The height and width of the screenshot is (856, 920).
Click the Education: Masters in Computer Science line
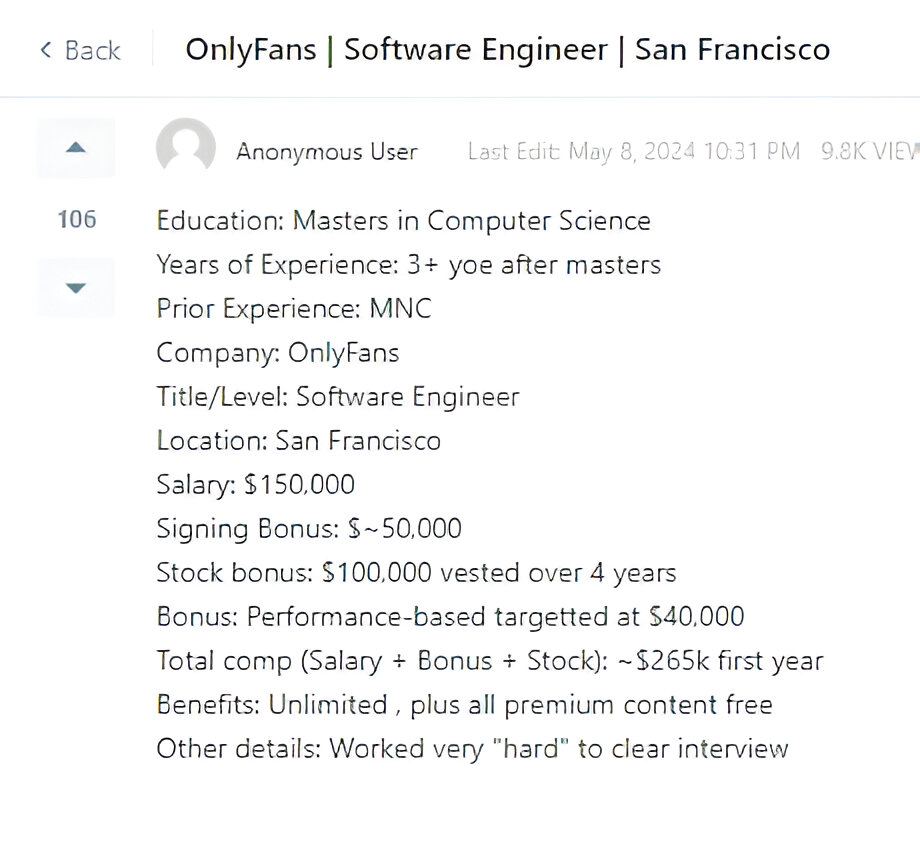pyautogui.click(x=403, y=221)
